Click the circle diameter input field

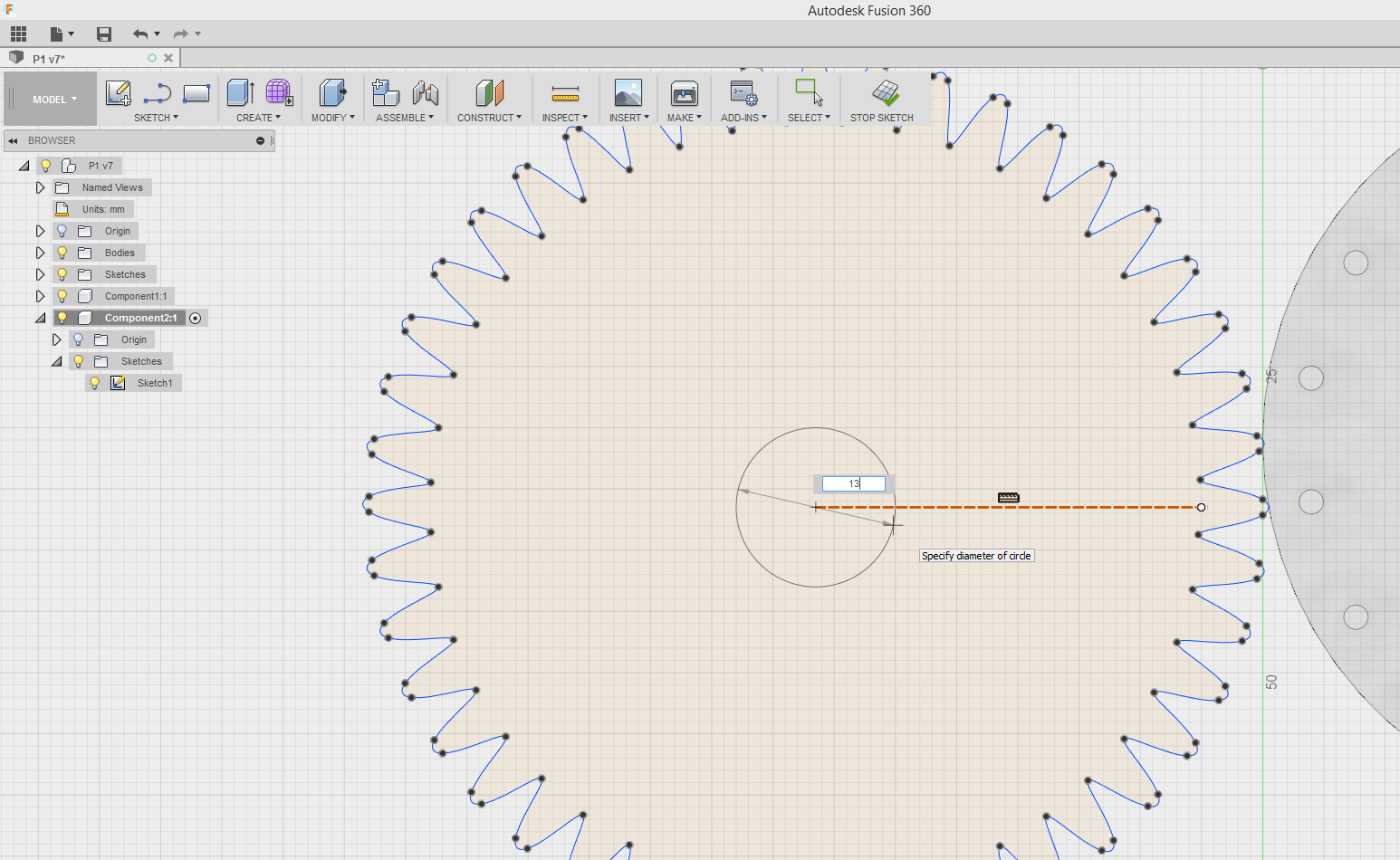[853, 483]
